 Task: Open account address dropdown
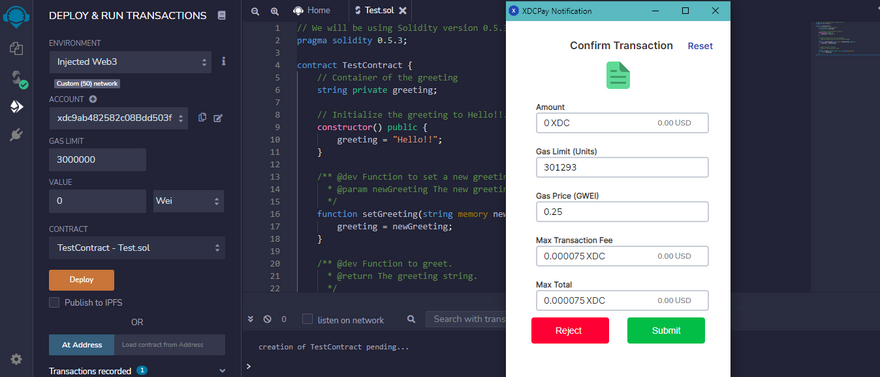point(118,118)
